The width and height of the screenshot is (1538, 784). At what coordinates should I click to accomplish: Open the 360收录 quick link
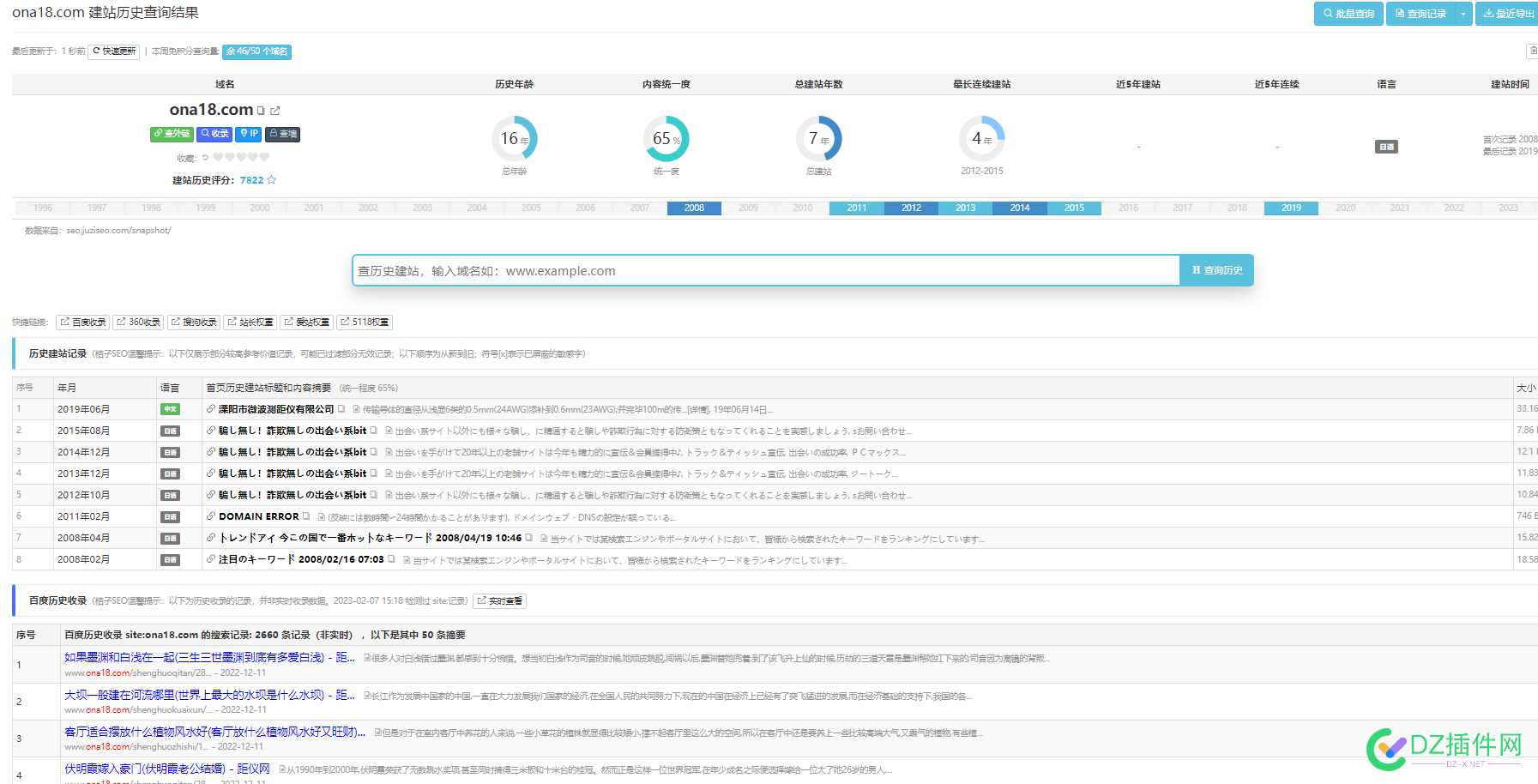pos(138,323)
